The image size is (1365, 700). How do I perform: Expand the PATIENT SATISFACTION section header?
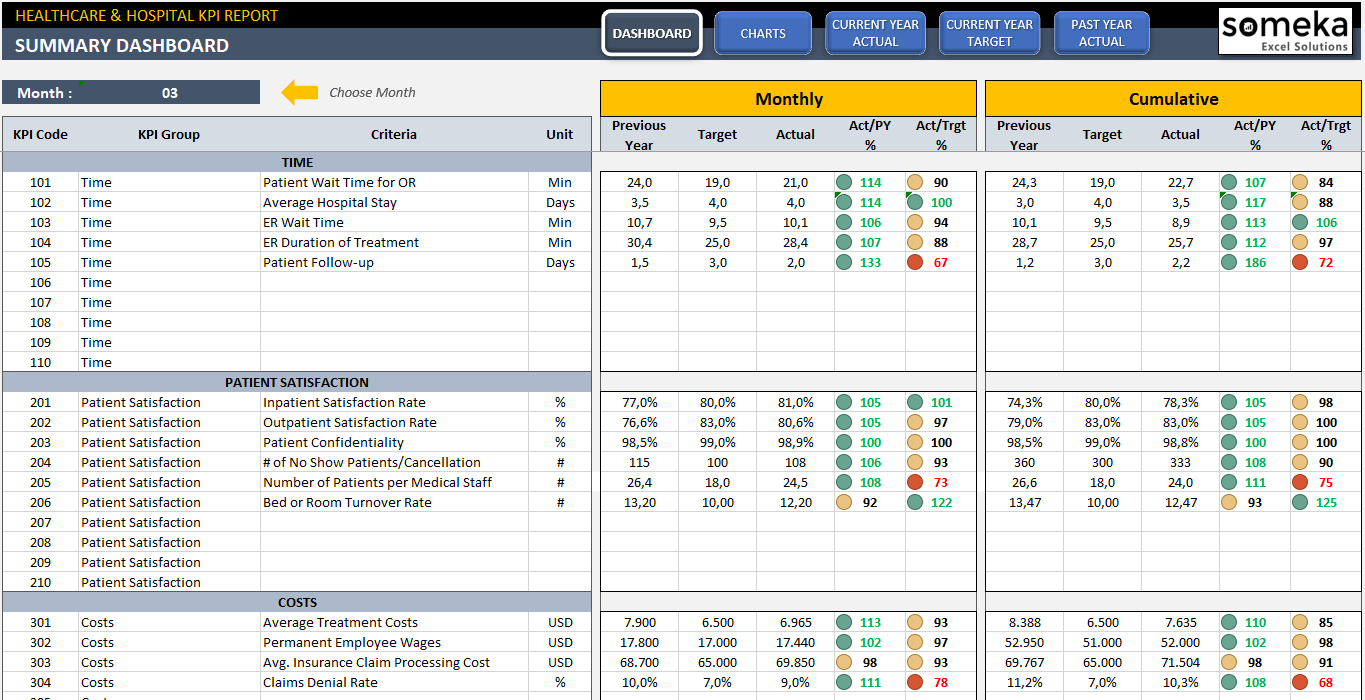tap(295, 382)
